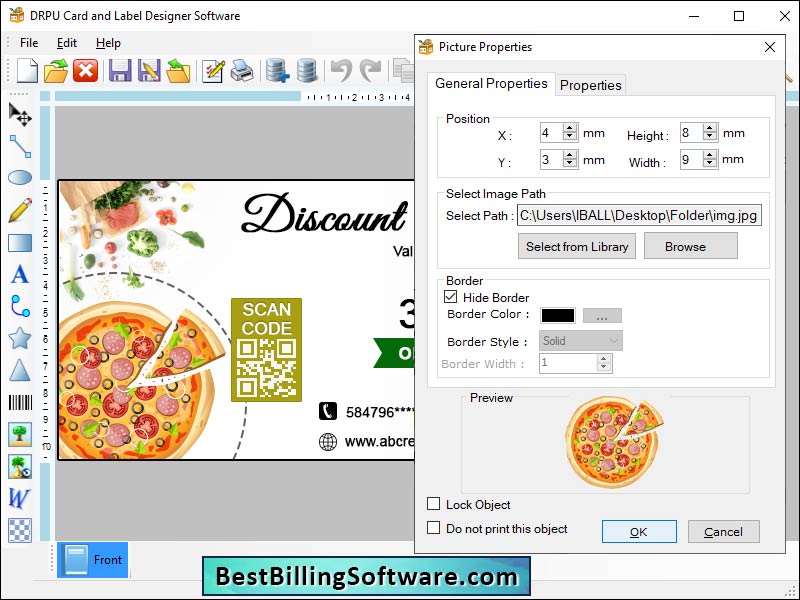Screen dimensions: 800x600
Task: Select the Text tool letter A
Action: [x=20, y=274]
